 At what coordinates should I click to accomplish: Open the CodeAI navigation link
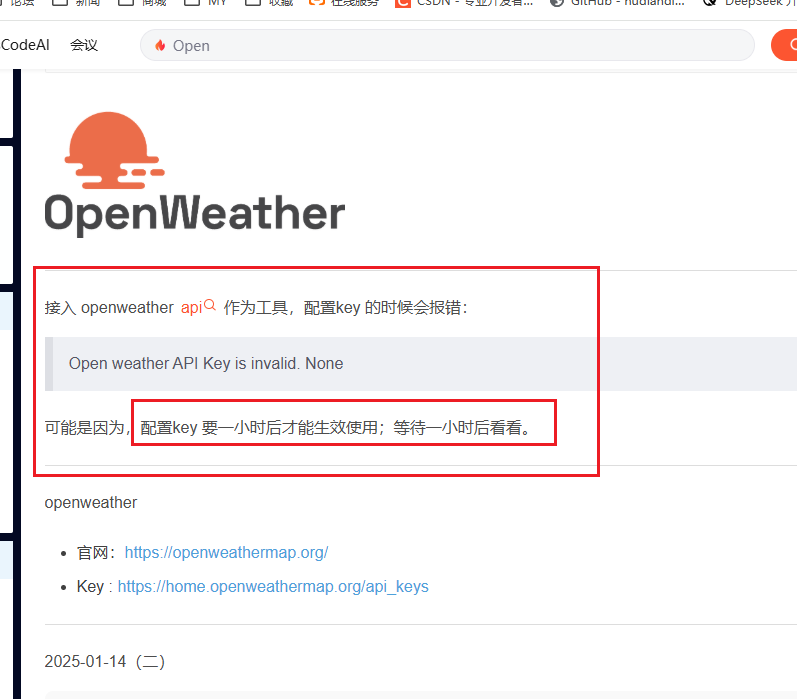(x=25, y=45)
